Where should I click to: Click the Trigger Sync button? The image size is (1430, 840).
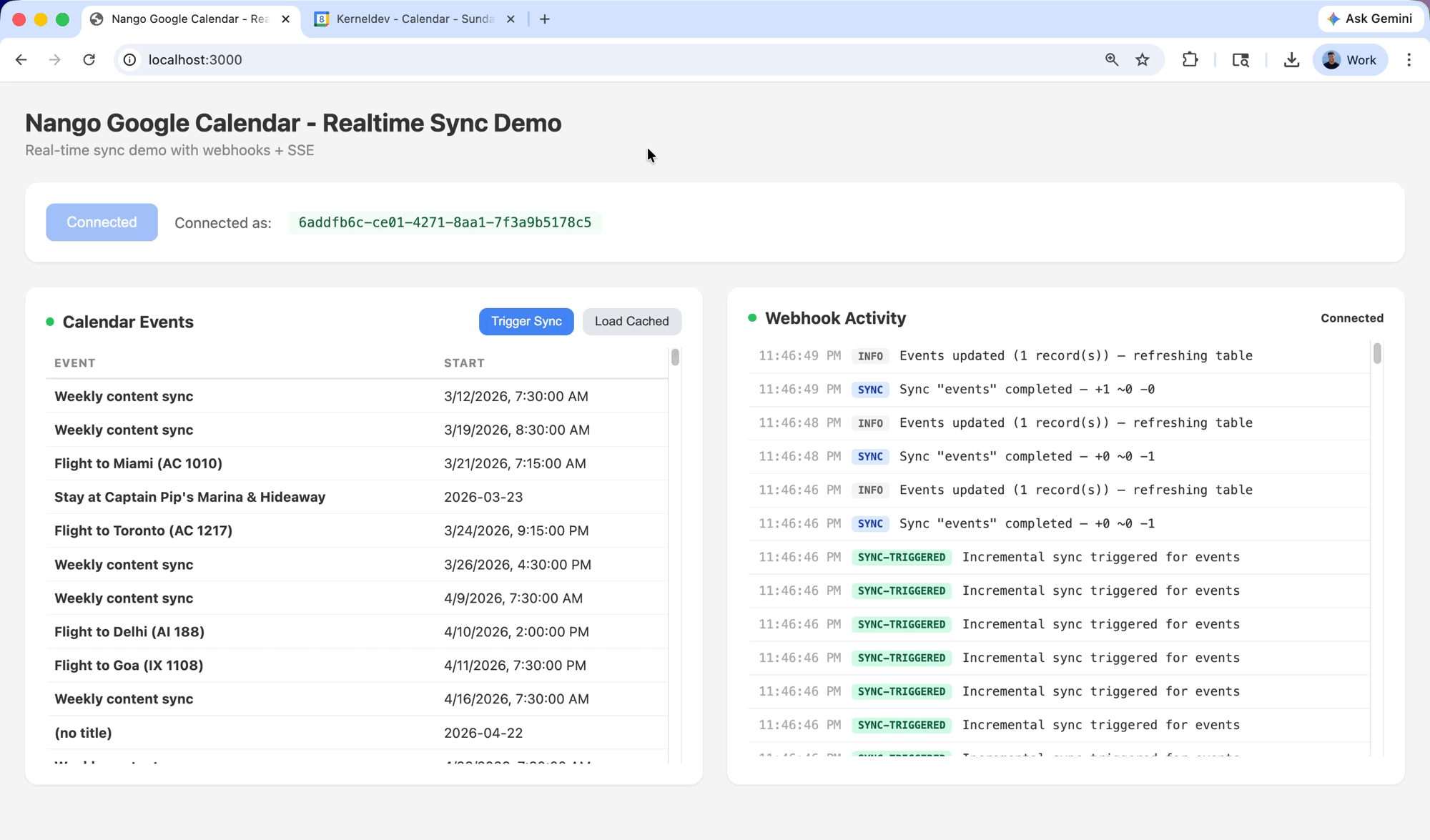coord(526,322)
